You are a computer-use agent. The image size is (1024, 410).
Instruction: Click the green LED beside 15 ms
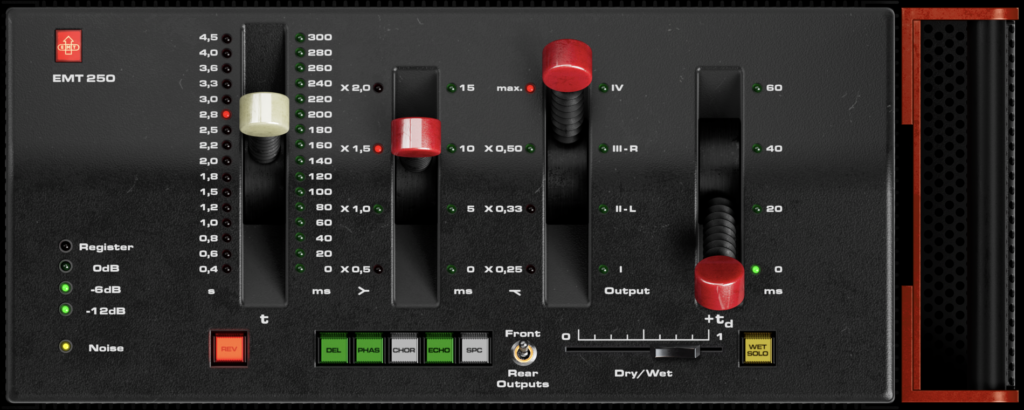pyautogui.click(x=451, y=87)
